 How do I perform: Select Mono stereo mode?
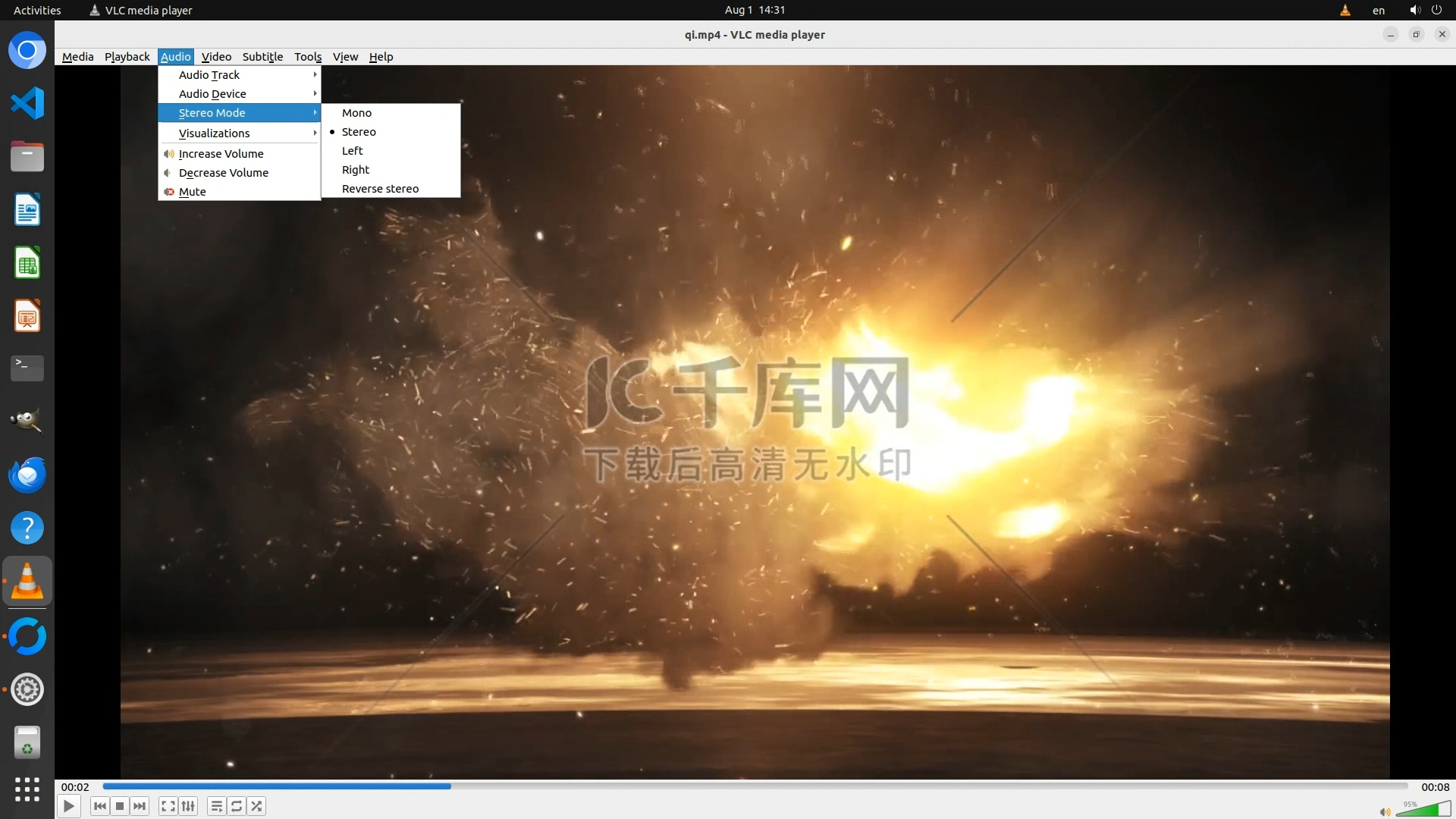[356, 113]
